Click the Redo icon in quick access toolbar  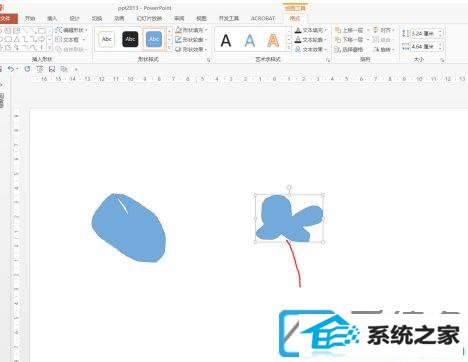[27, 69]
